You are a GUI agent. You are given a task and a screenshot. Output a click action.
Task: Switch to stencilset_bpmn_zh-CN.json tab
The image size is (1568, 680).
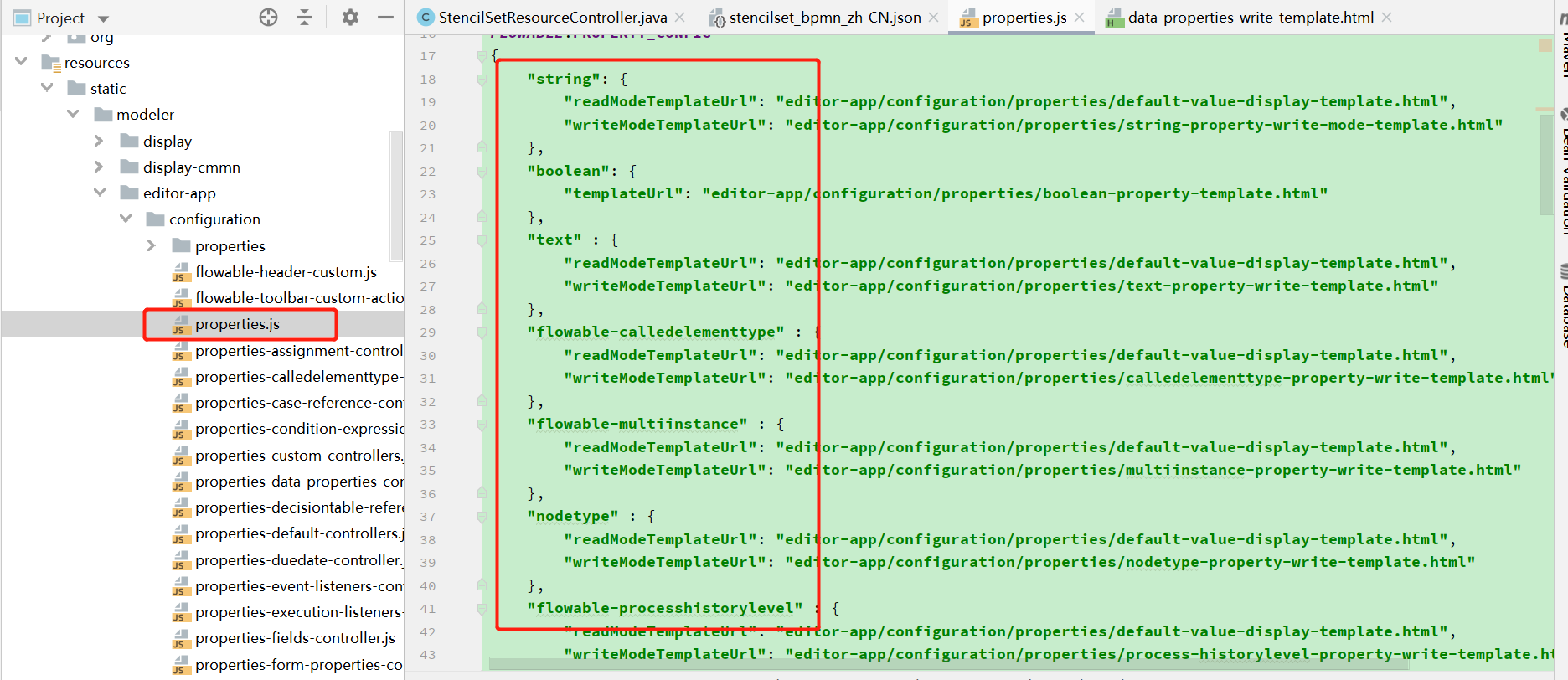[x=824, y=17]
